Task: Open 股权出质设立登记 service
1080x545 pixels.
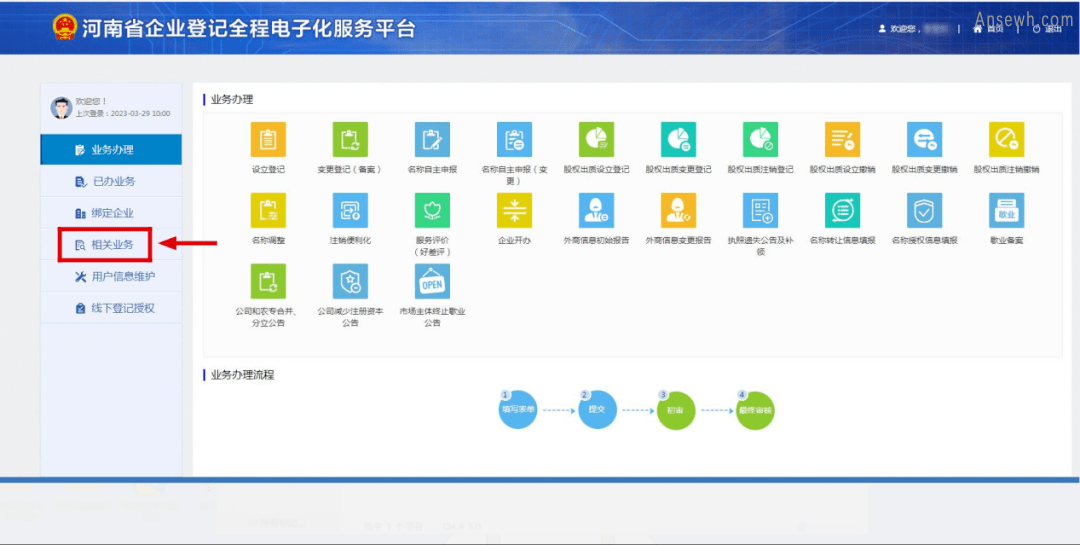Action: coord(596,140)
